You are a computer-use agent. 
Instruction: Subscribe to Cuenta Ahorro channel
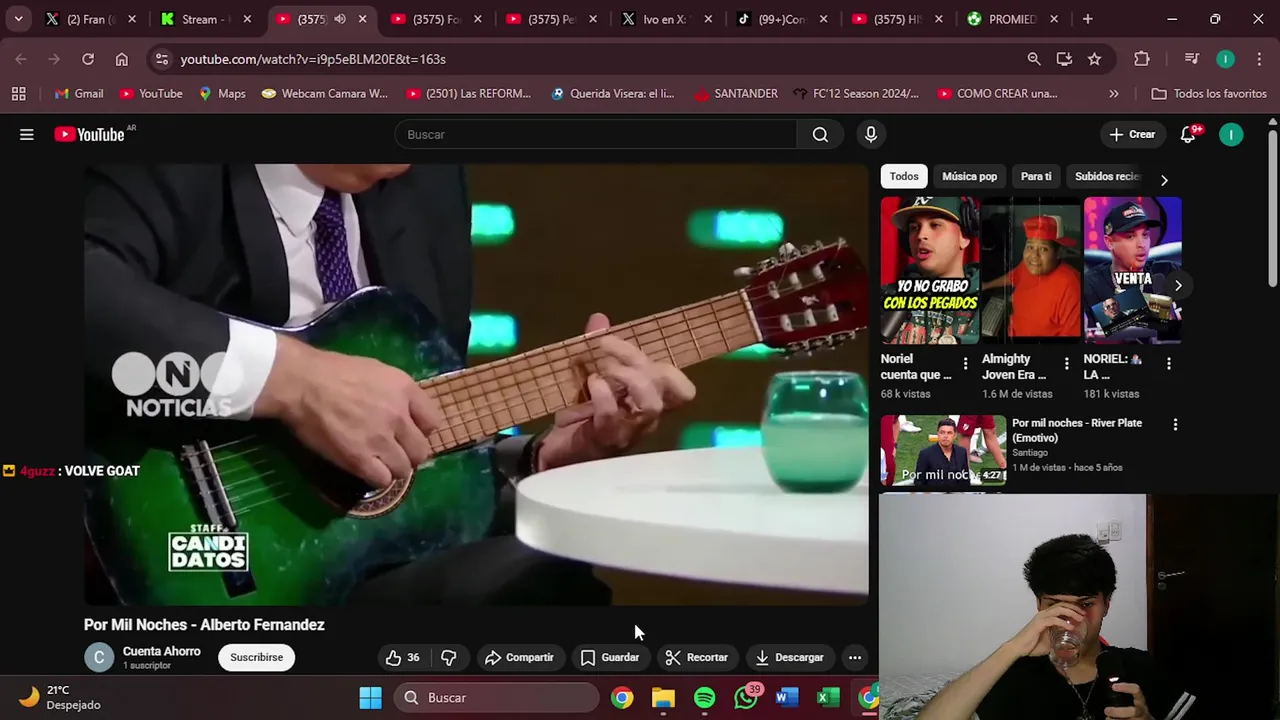[x=257, y=657]
